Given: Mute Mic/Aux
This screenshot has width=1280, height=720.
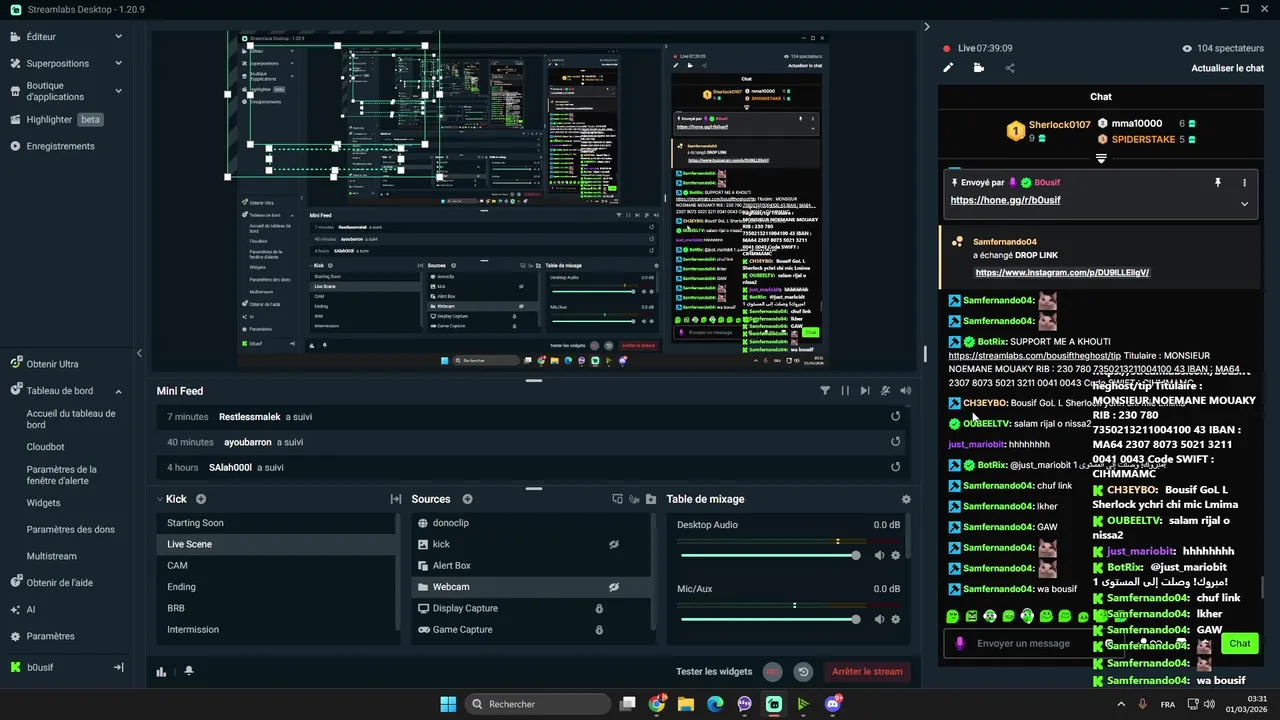Looking at the screenshot, I should point(879,619).
